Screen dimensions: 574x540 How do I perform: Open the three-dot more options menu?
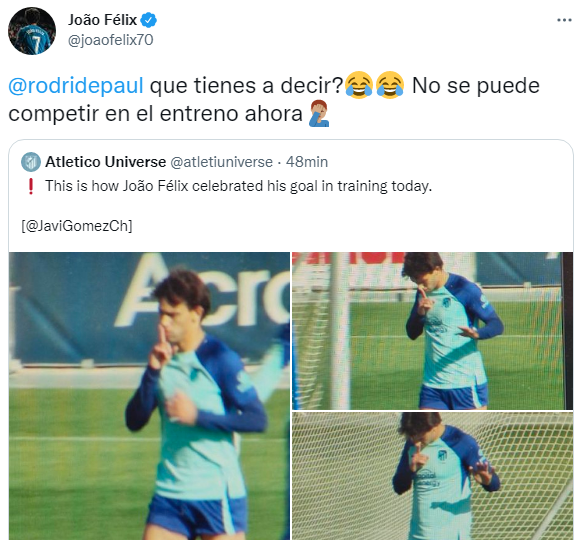[564, 20]
